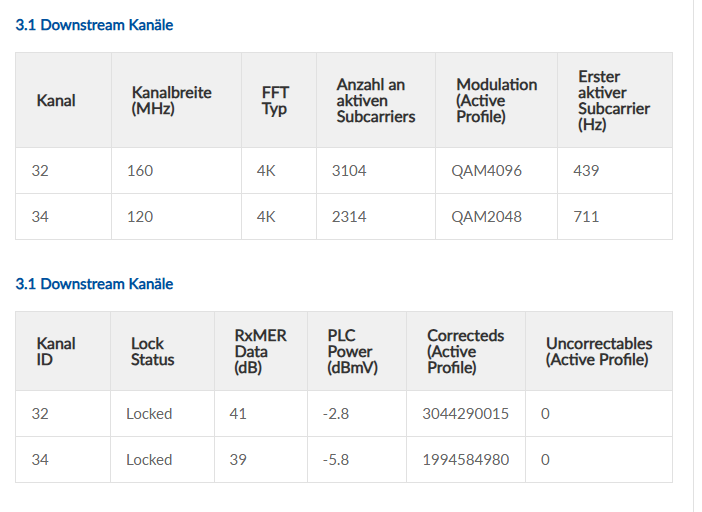Click the -5.8 PLC power cell

337,460
